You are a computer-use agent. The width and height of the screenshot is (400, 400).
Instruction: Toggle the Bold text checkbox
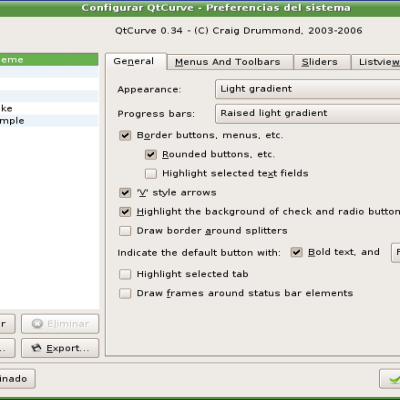[x=296, y=252]
